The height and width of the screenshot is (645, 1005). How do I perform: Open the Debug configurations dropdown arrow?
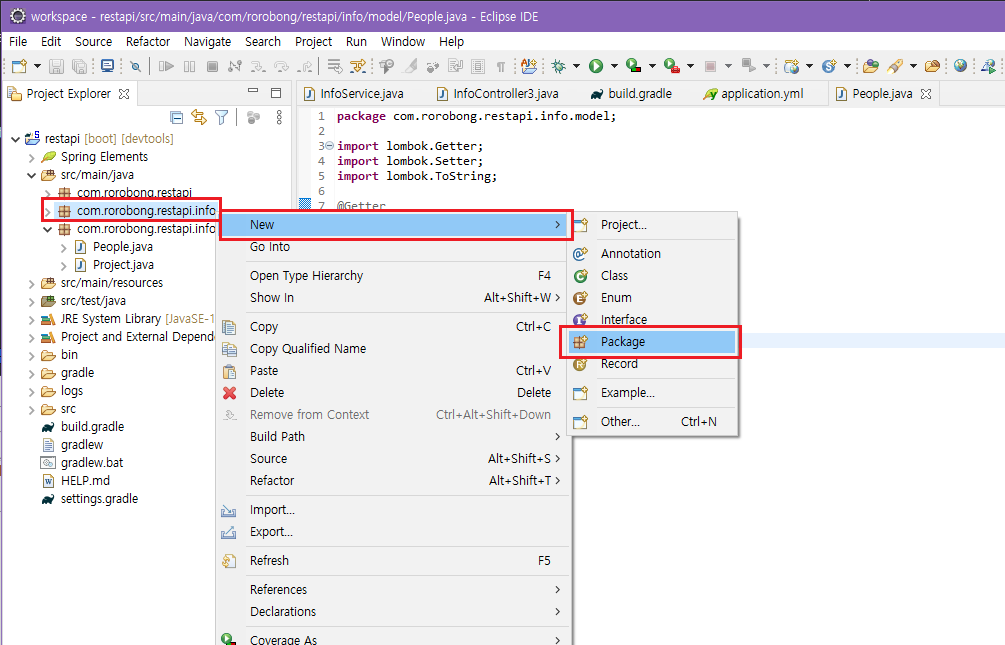(576, 66)
